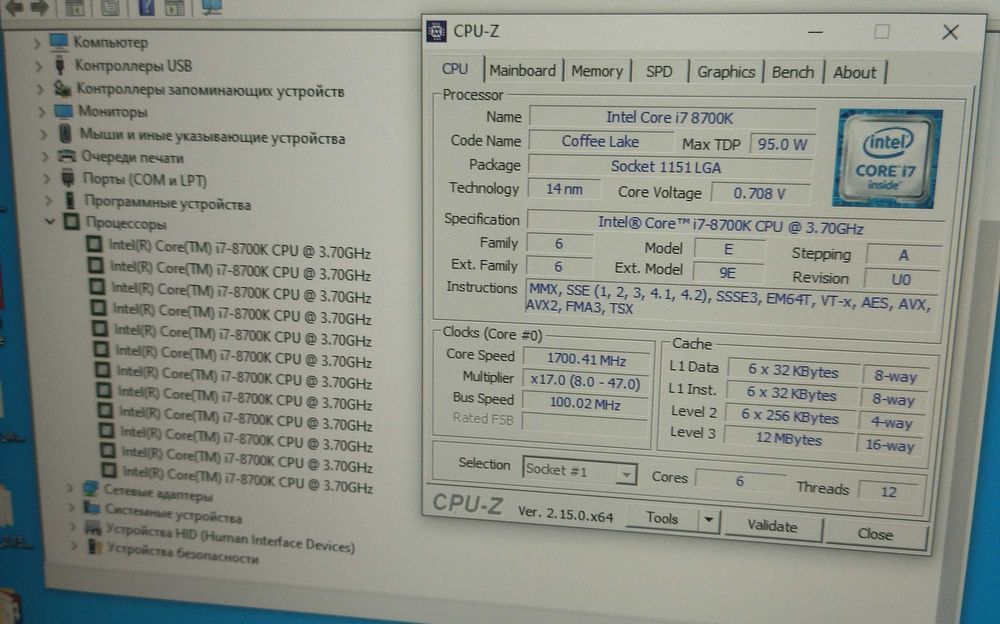This screenshot has height=624, width=1000.
Task: Click the CPU-Z title bar app icon
Action: [436, 31]
